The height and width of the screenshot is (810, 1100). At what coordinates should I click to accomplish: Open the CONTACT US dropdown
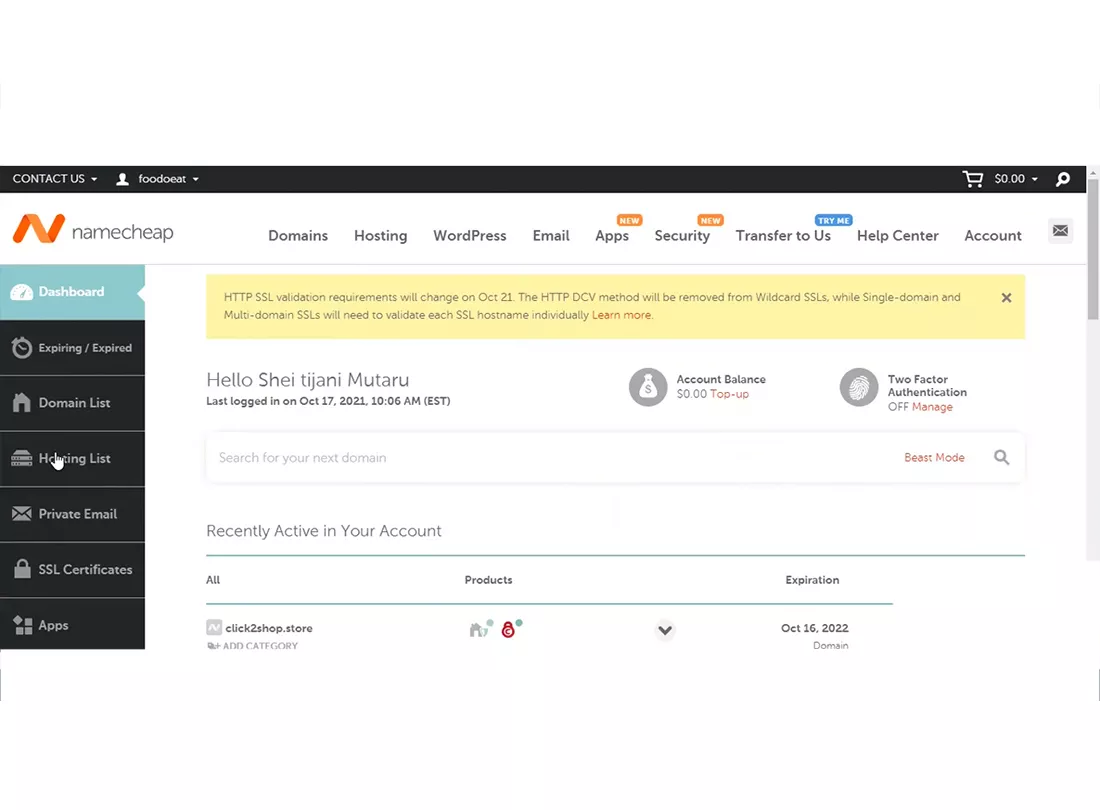[55, 179]
